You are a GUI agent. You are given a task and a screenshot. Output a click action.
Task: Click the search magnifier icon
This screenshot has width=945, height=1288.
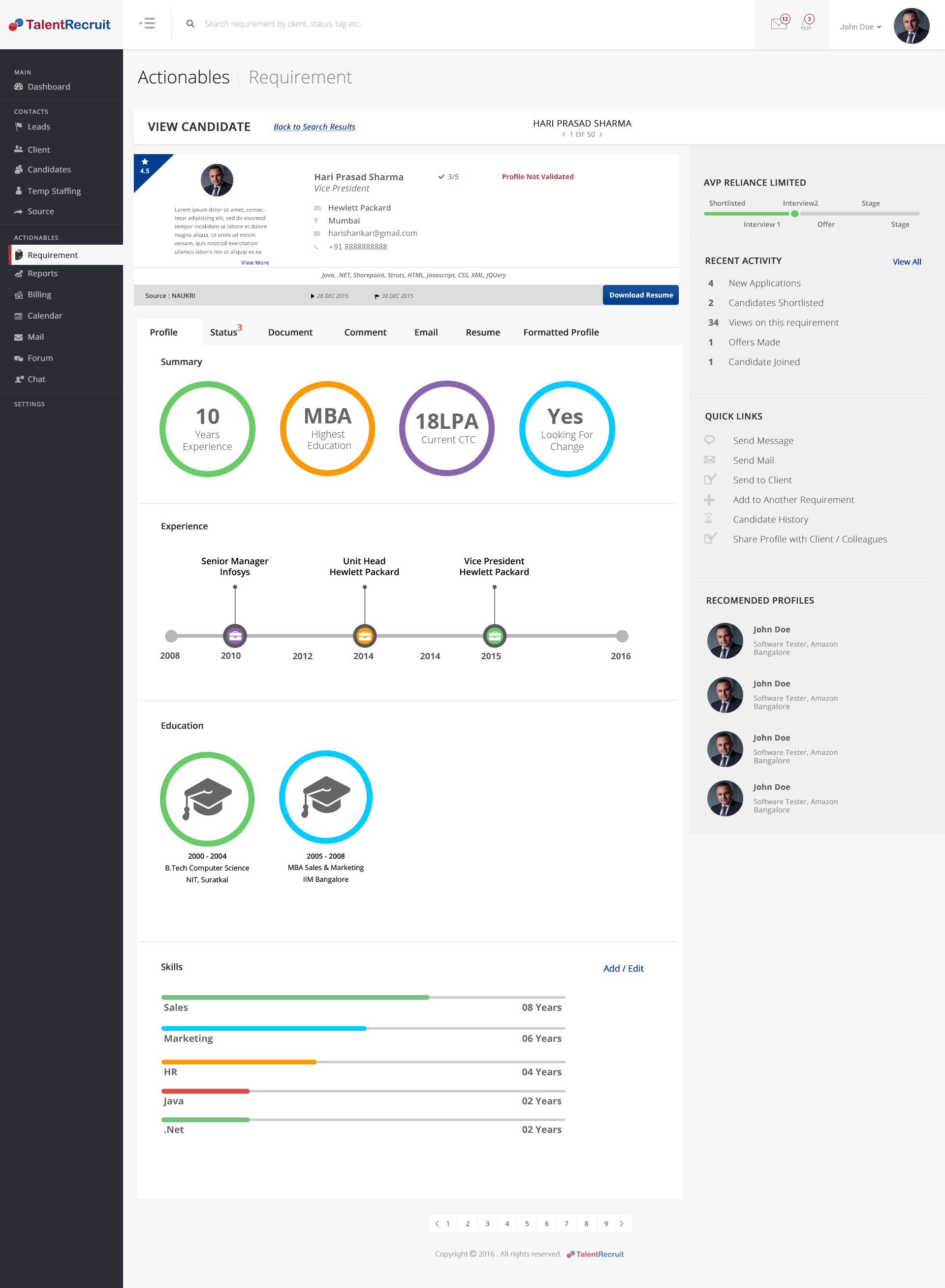pyautogui.click(x=190, y=24)
